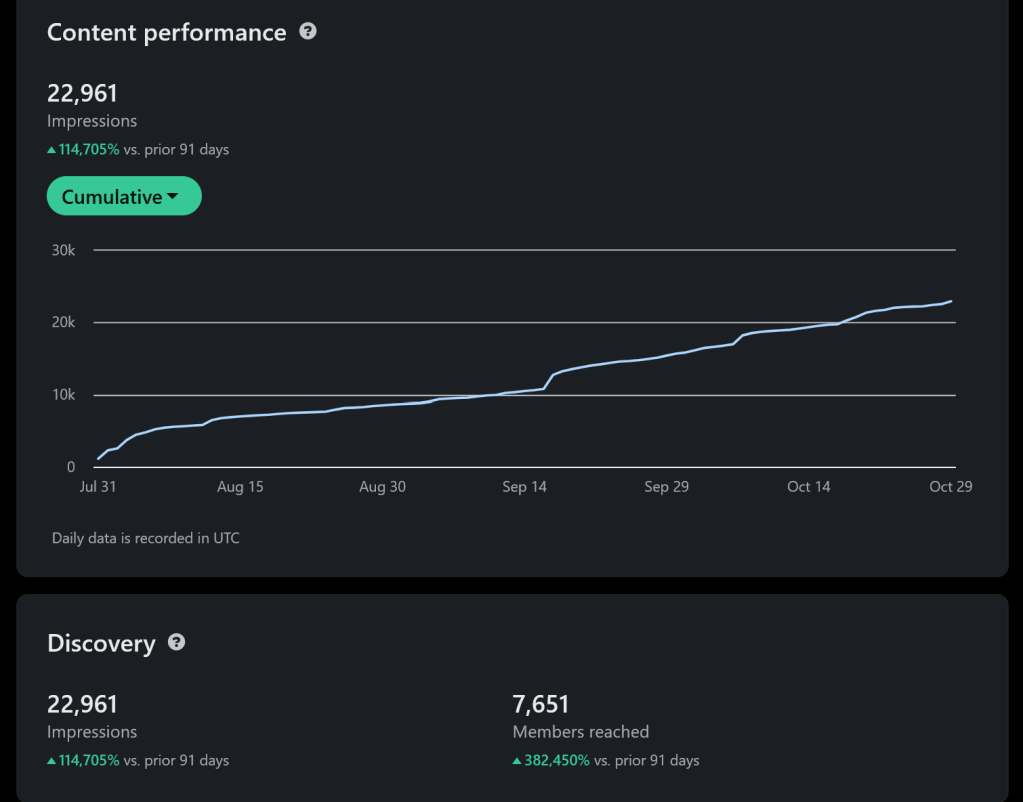Click the Aug 30 date on chart axis
This screenshot has width=1023, height=802.
click(383, 487)
